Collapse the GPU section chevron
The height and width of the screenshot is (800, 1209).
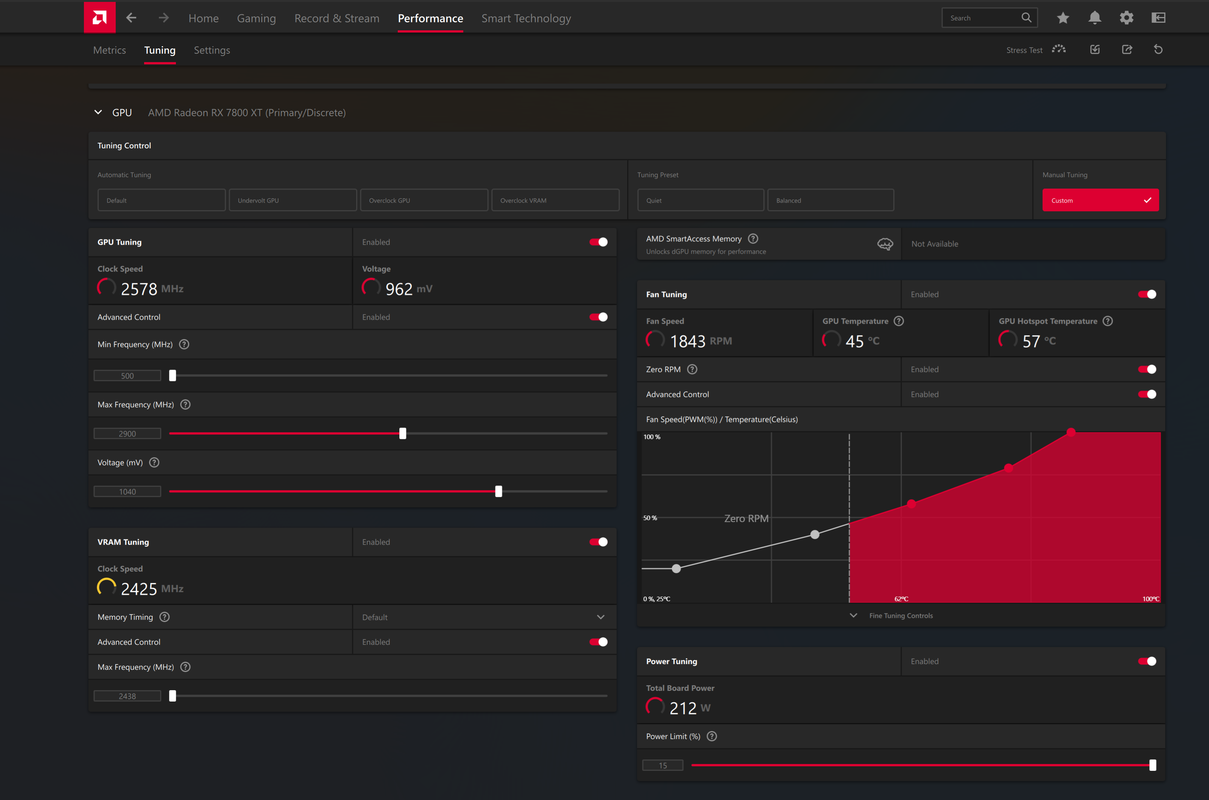(x=97, y=113)
